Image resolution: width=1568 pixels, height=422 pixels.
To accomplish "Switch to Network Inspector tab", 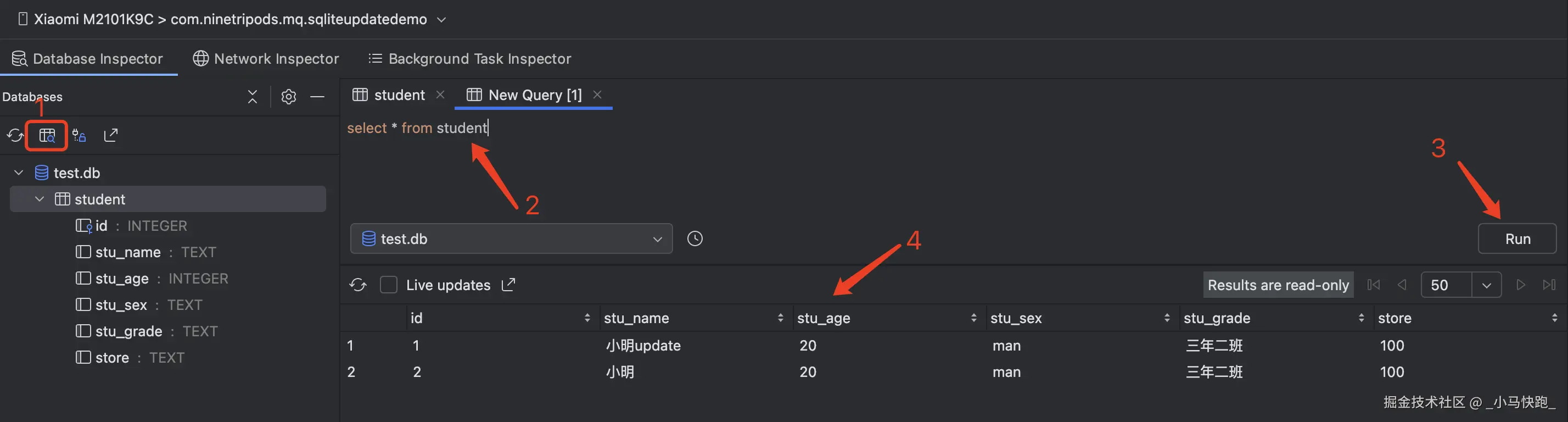I will pyautogui.click(x=265, y=58).
